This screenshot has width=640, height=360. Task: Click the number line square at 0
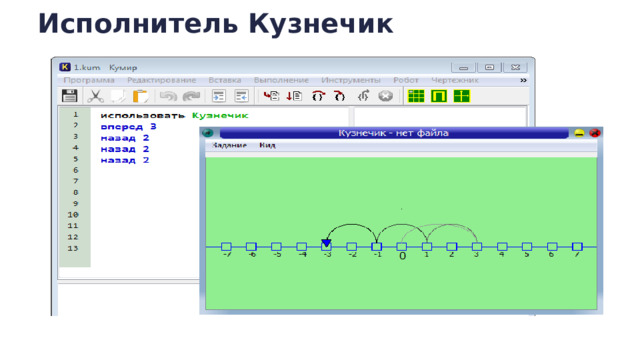point(402,247)
